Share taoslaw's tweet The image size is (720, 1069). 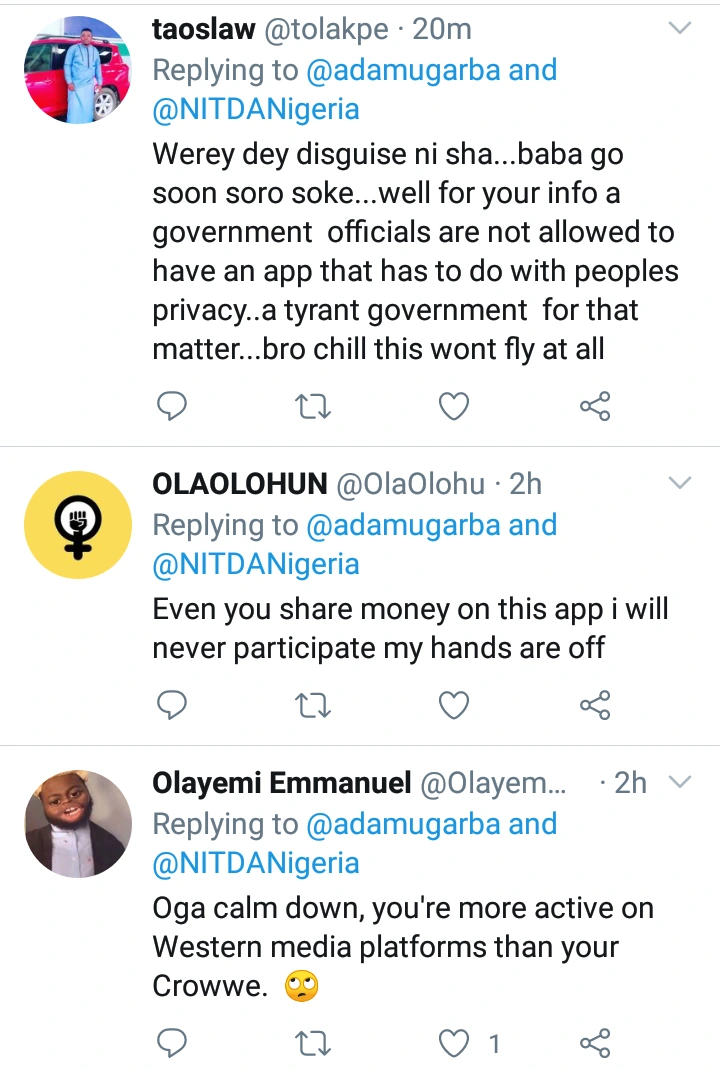595,406
